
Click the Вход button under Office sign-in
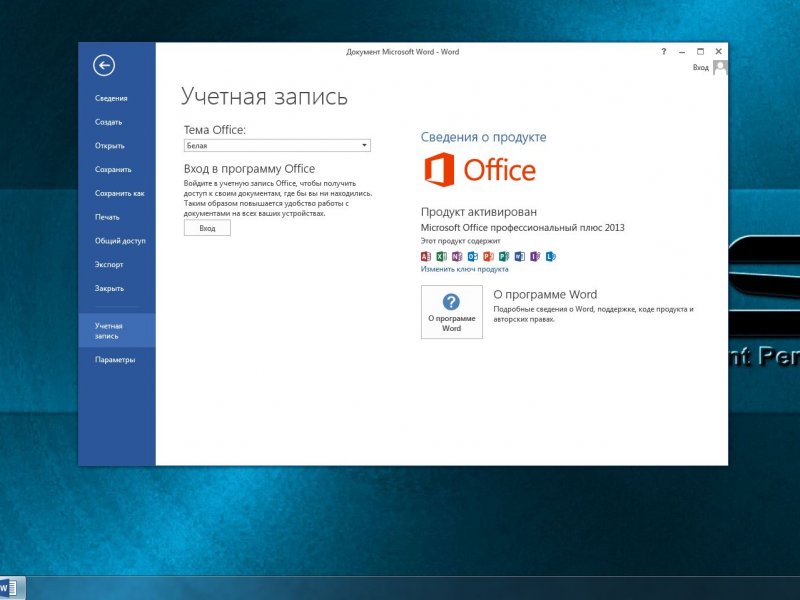pyautogui.click(x=207, y=228)
